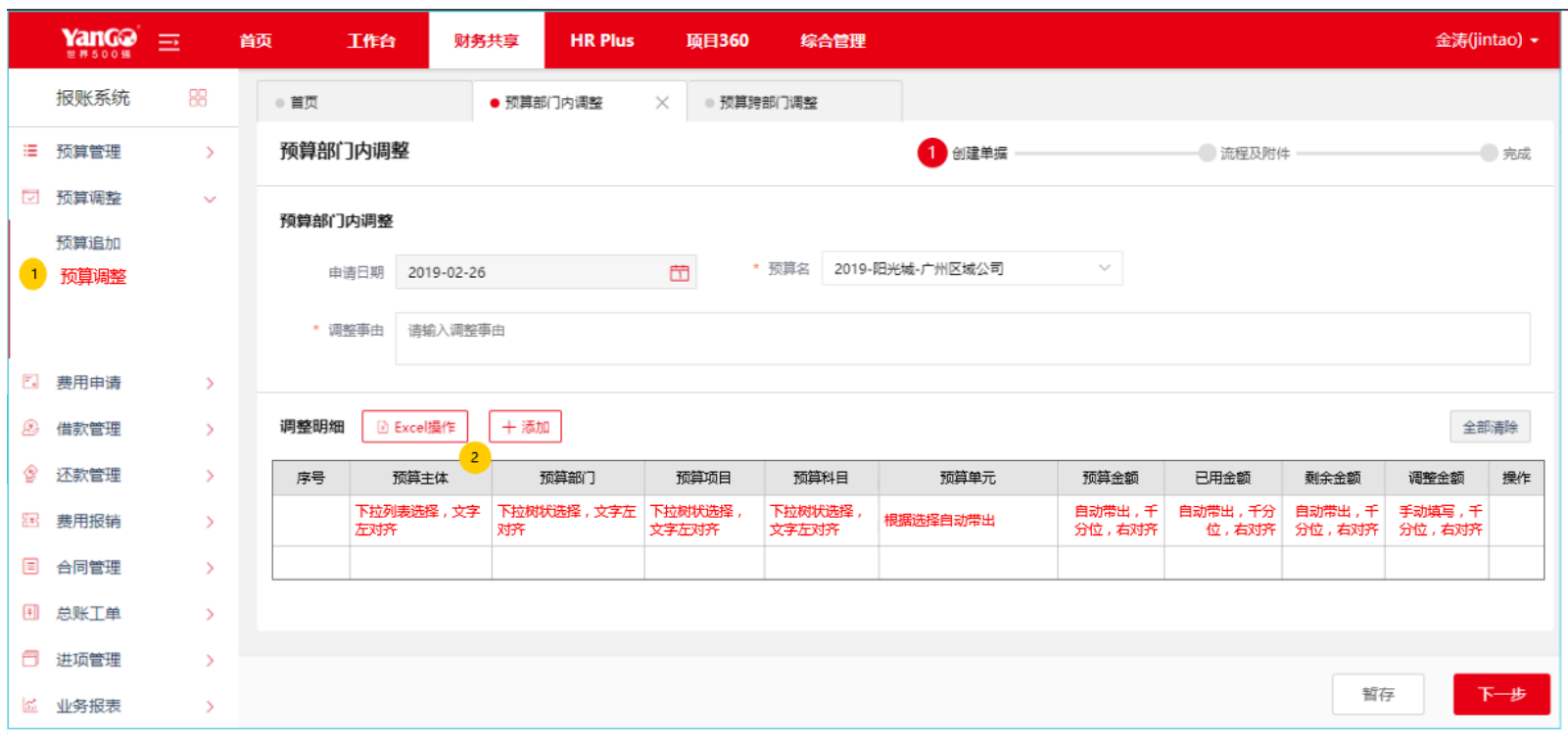Click the 预算科目 column header
1568x737 pixels.
821,478
